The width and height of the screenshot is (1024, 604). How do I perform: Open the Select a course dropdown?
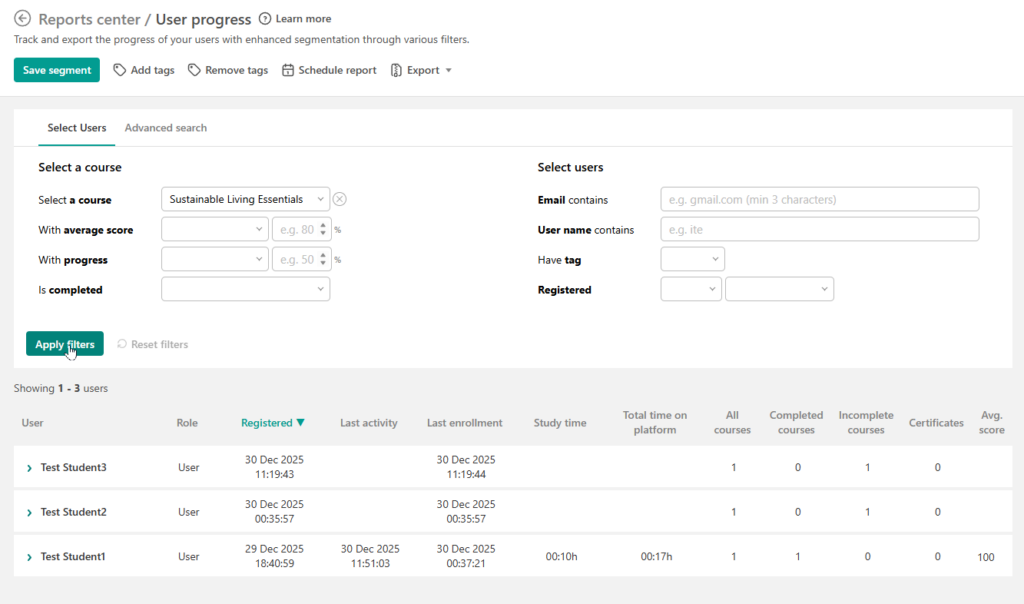click(245, 199)
